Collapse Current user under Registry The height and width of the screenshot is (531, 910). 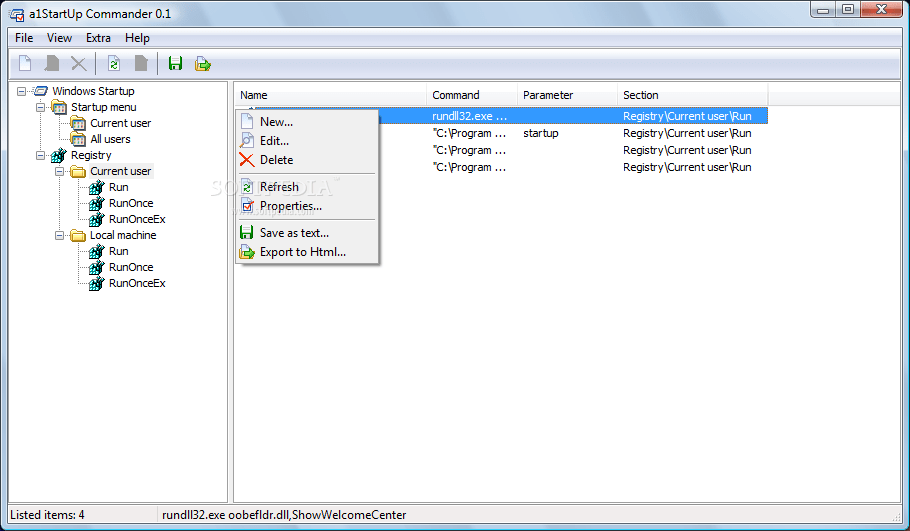(x=59, y=172)
